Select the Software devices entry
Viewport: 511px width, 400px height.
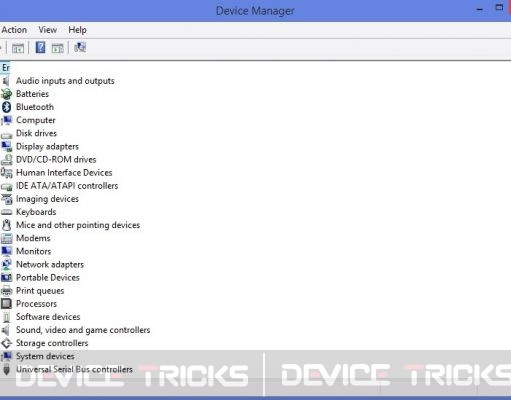[48, 317]
